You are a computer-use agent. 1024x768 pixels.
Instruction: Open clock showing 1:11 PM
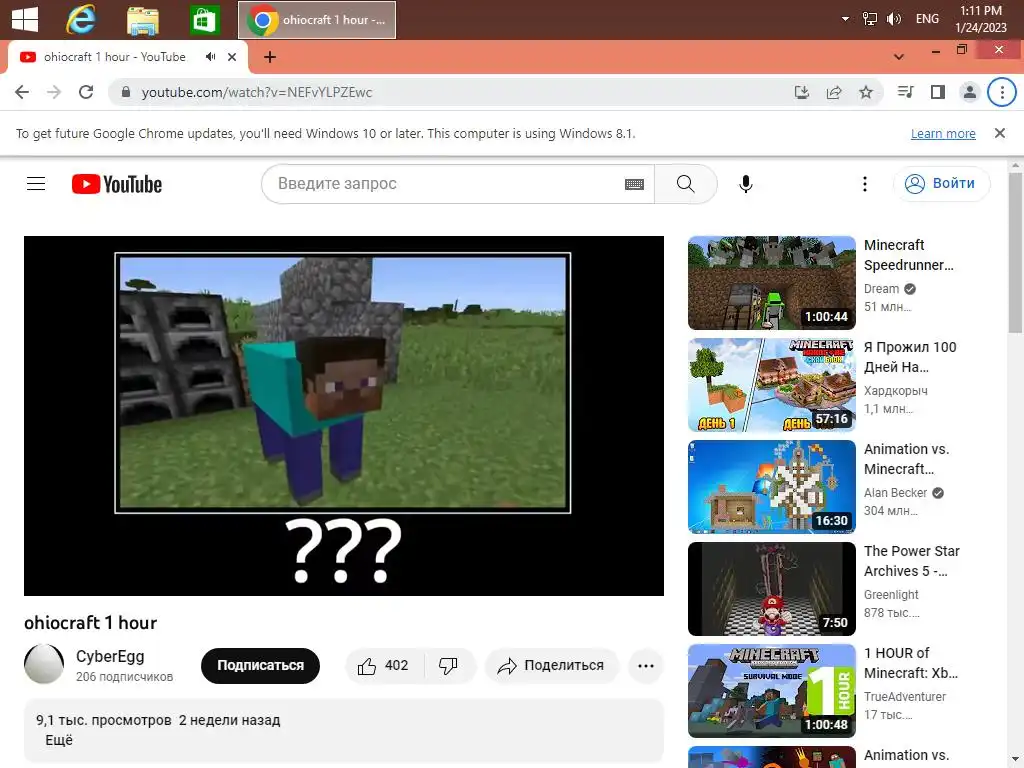[x=980, y=19]
